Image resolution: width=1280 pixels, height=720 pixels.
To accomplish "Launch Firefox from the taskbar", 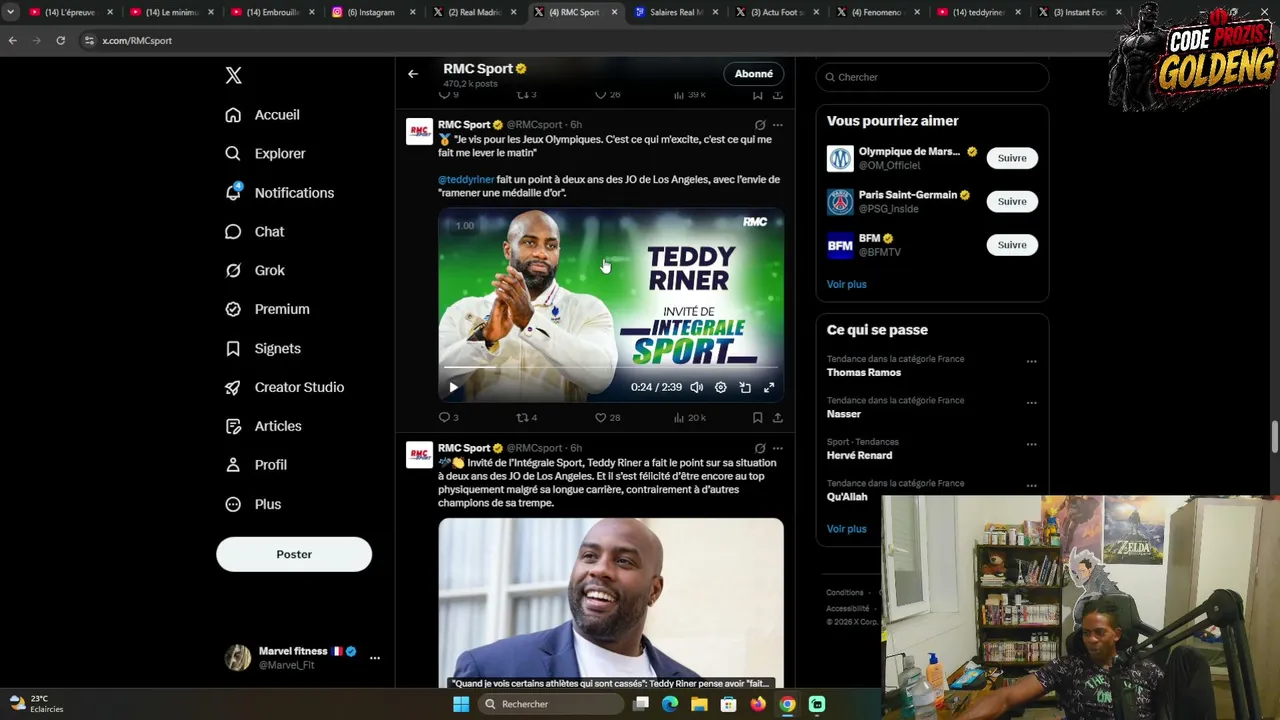I will (758, 704).
